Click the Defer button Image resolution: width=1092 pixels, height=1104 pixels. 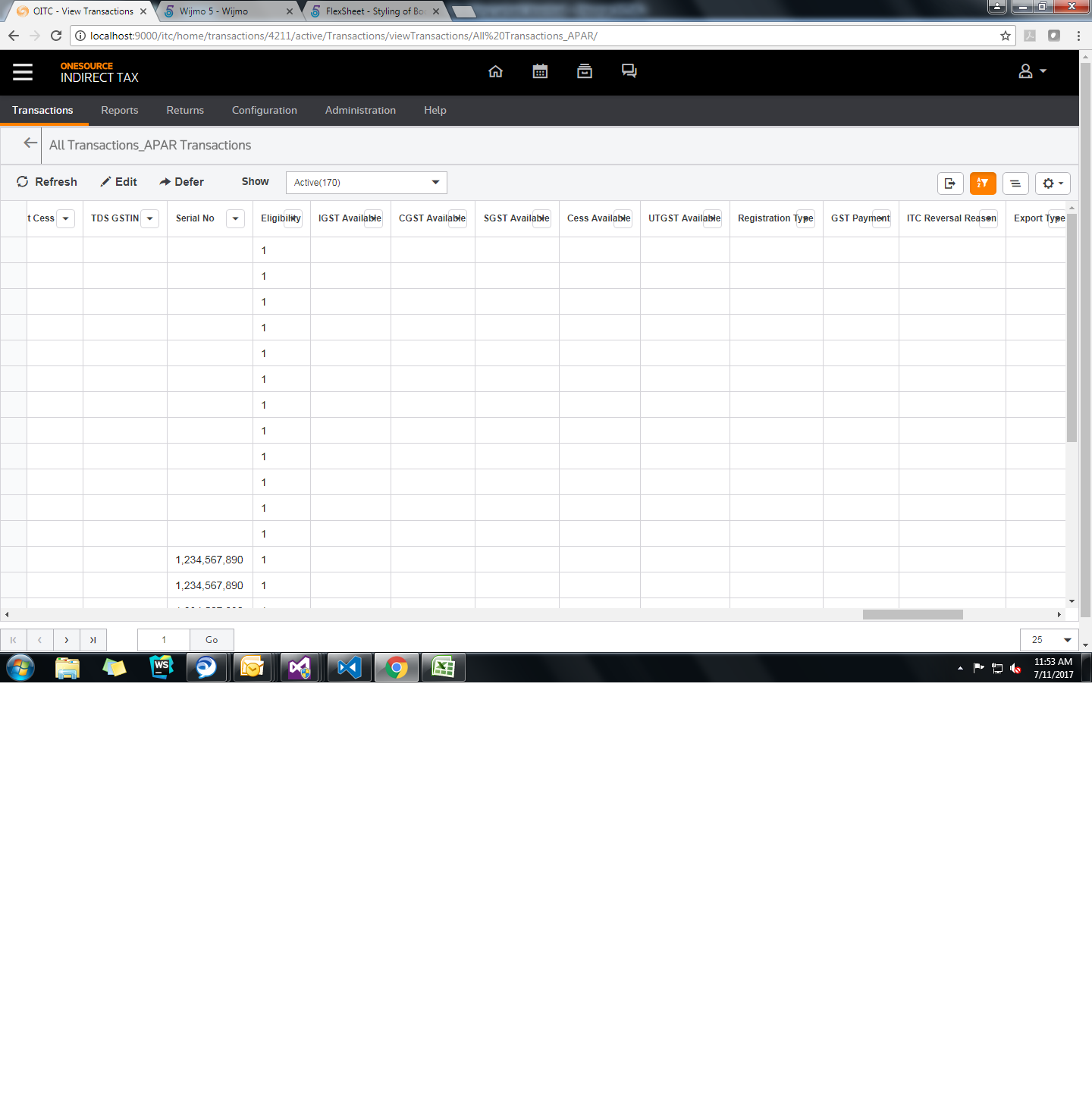tap(181, 181)
